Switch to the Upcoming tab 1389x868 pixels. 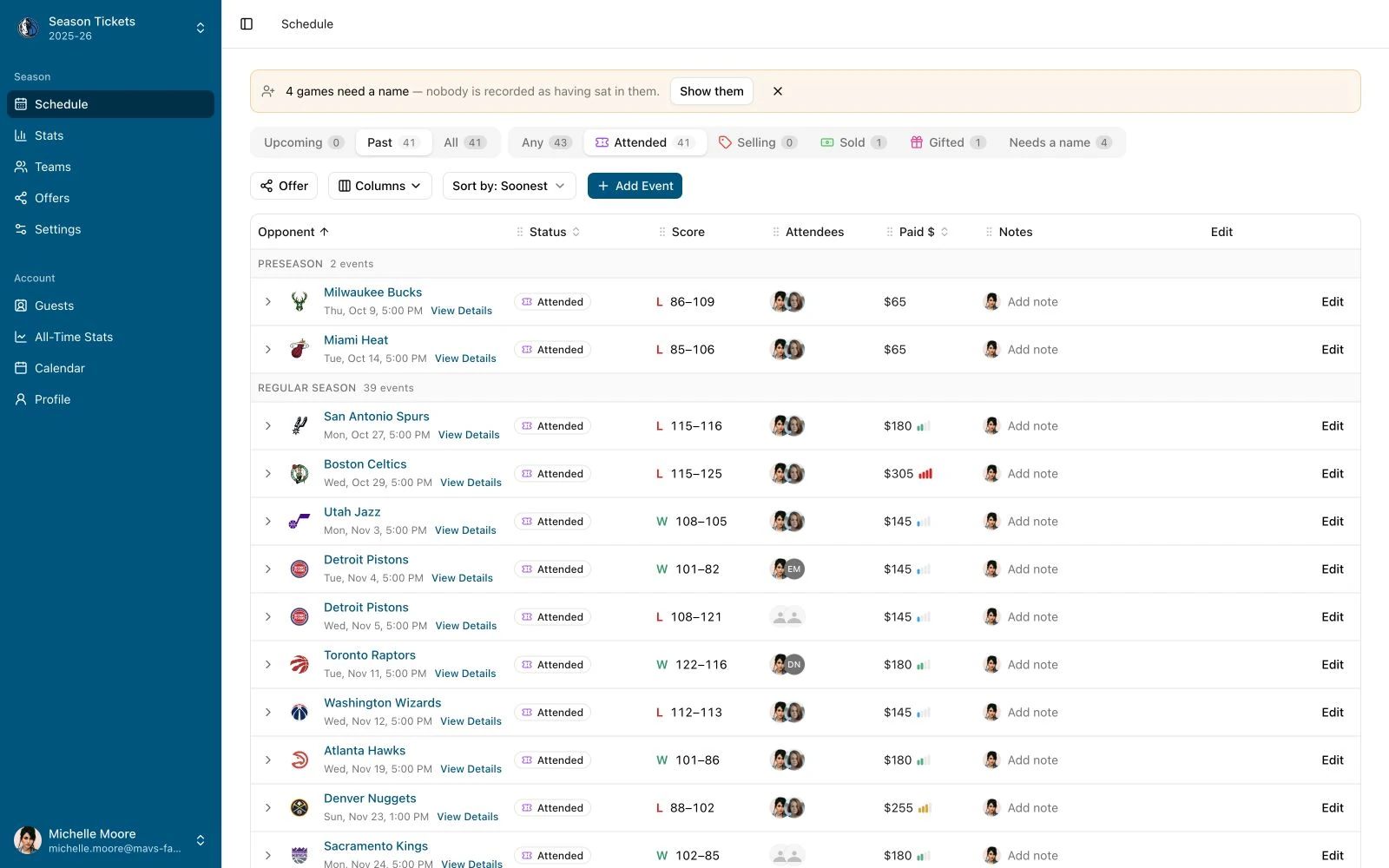[x=304, y=142]
